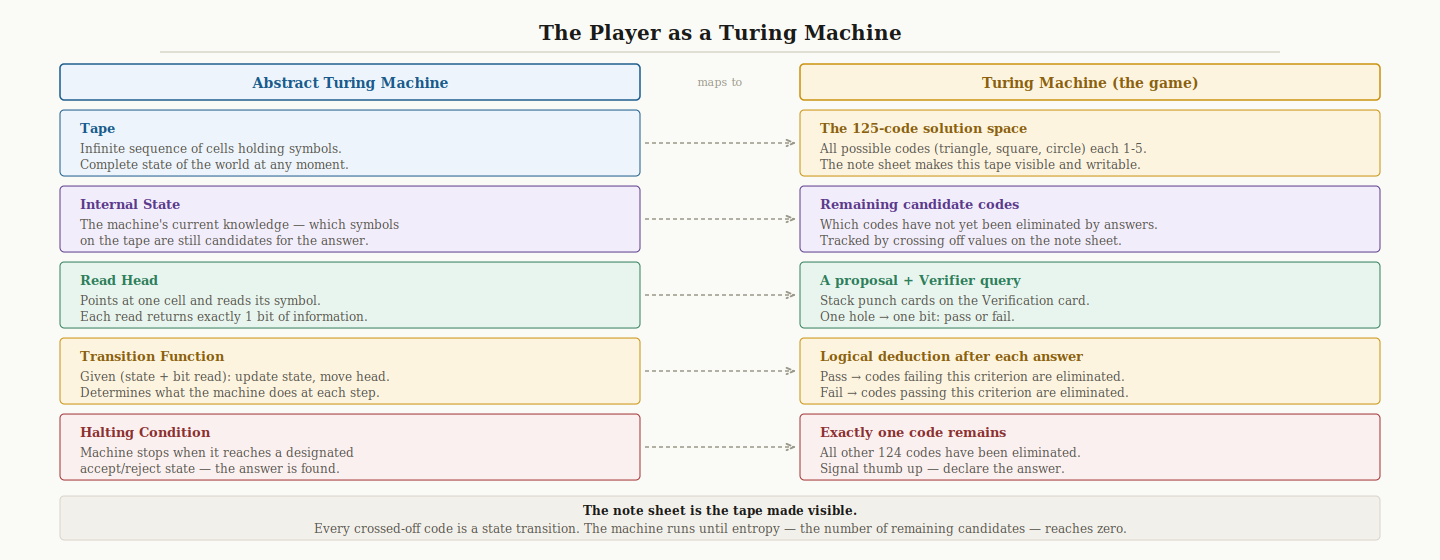Select the Read Head card
1440x560 pixels.
(350, 295)
